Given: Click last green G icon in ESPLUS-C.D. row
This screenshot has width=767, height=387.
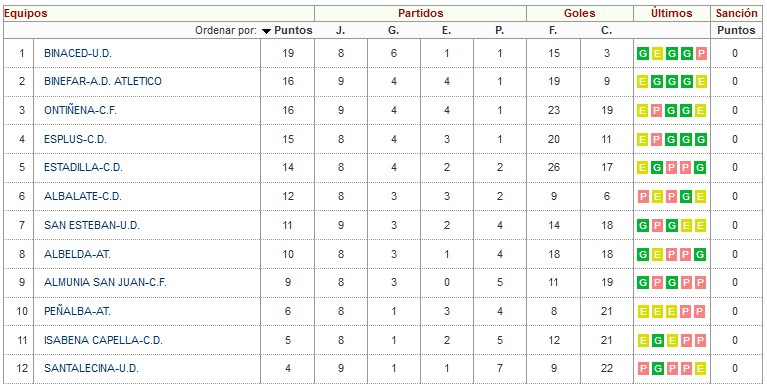Looking at the screenshot, I should (701, 139).
